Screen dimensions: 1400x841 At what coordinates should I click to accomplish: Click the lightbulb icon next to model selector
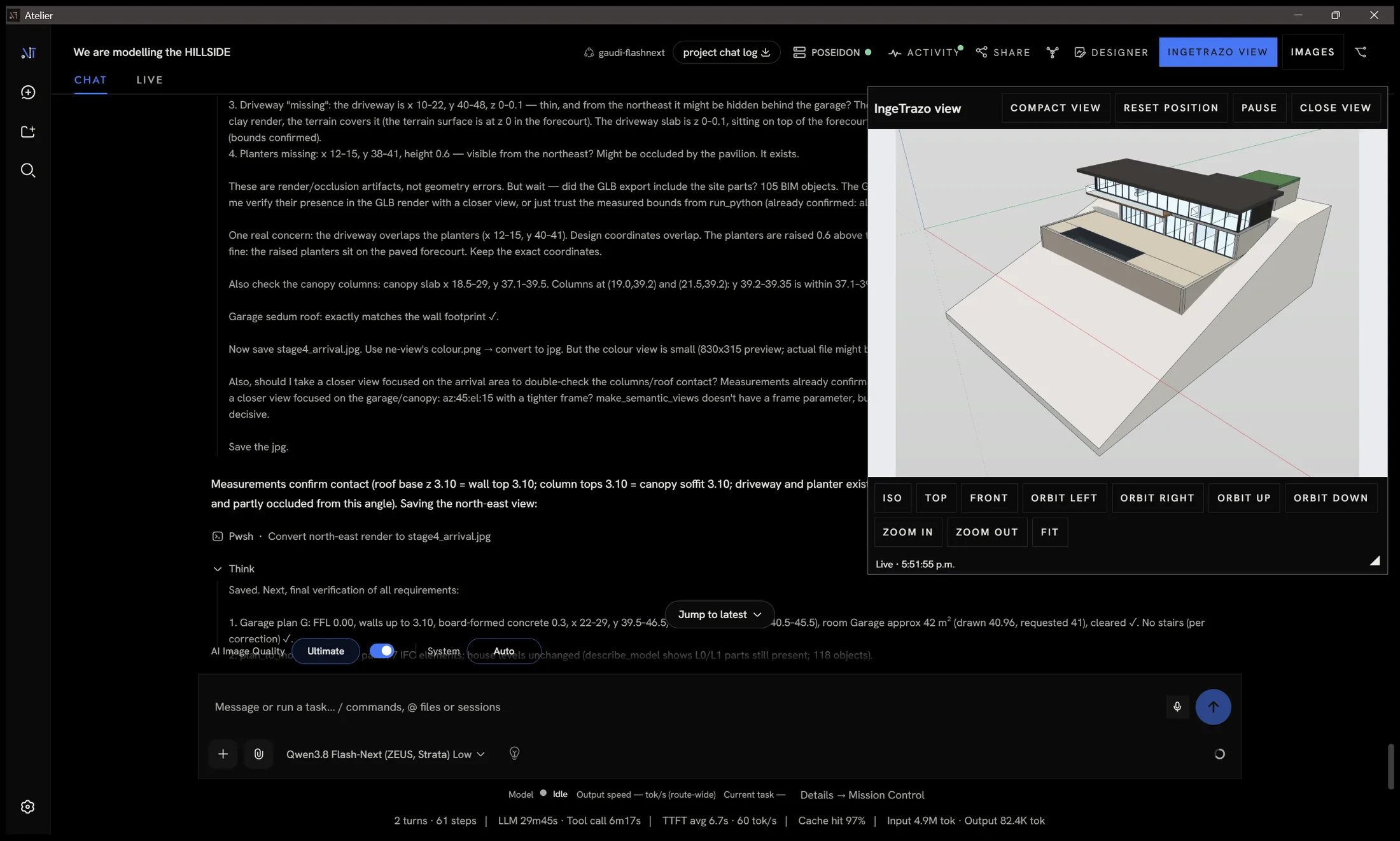(514, 754)
